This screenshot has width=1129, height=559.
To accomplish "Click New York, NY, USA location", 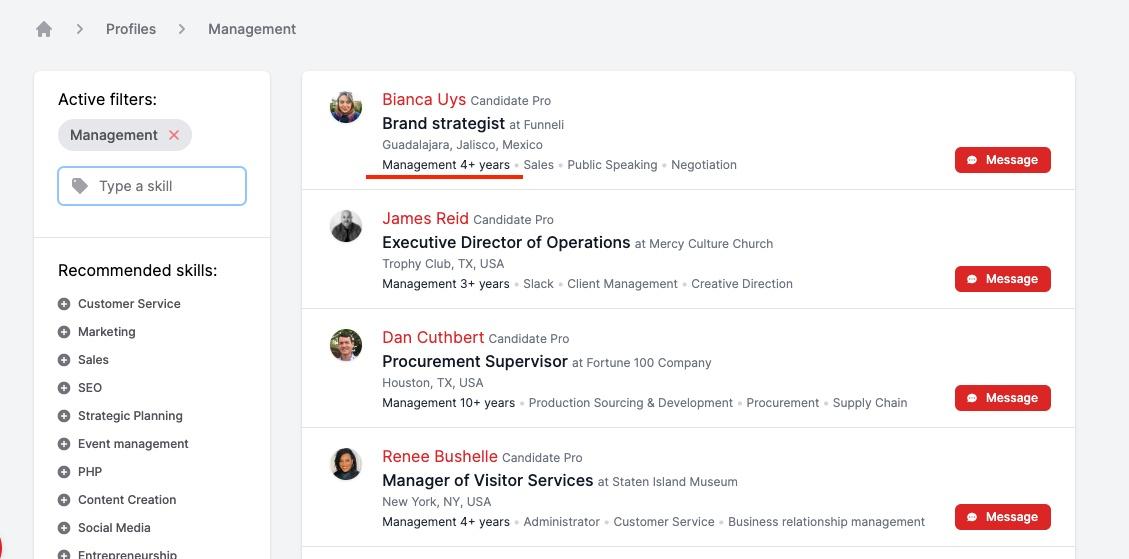I will [436, 501].
